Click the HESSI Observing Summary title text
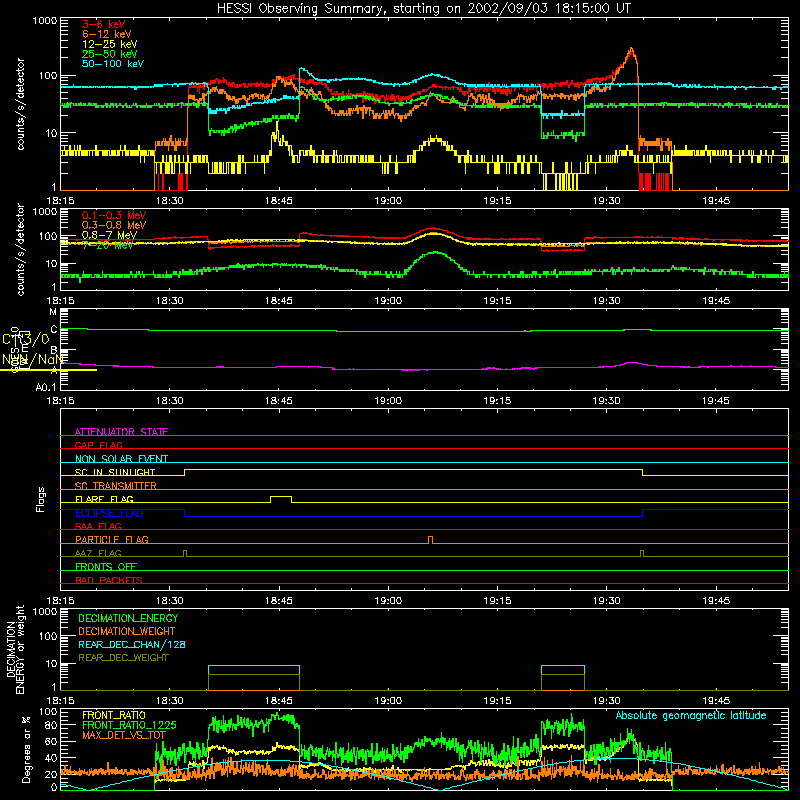Viewport: 800px width, 800px height. click(424, 9)
